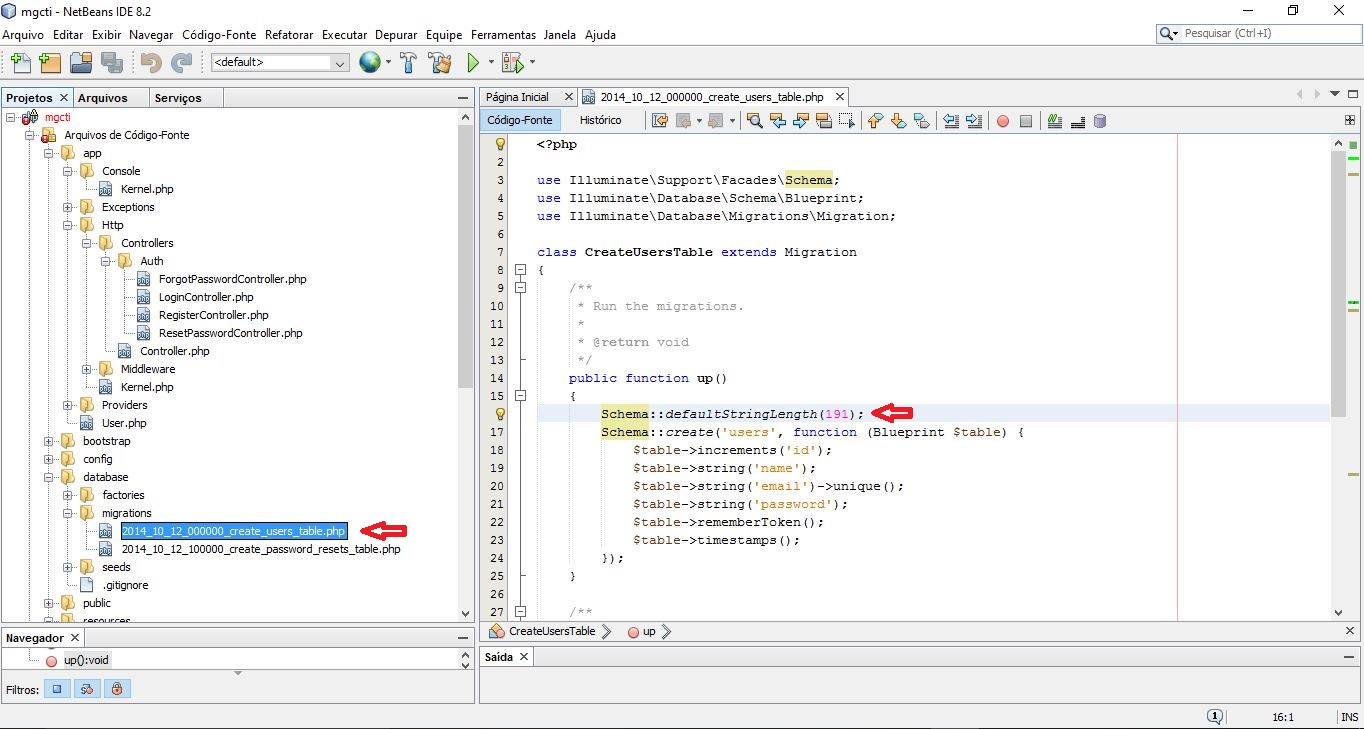The image size is (1364, 729).
Task: Open browser globe dropdown arrow
Action: click(388, 62)
